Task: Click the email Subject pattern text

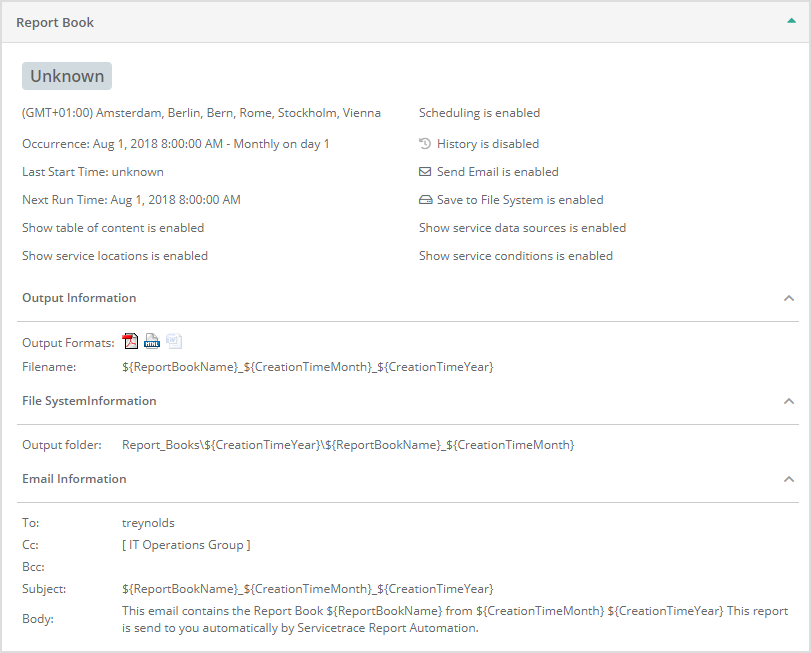Action: tap(307, 589)
